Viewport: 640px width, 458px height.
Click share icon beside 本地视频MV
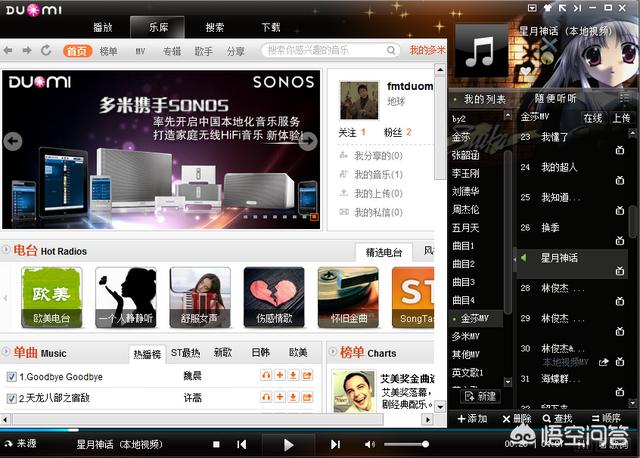(x=604, y=362)
